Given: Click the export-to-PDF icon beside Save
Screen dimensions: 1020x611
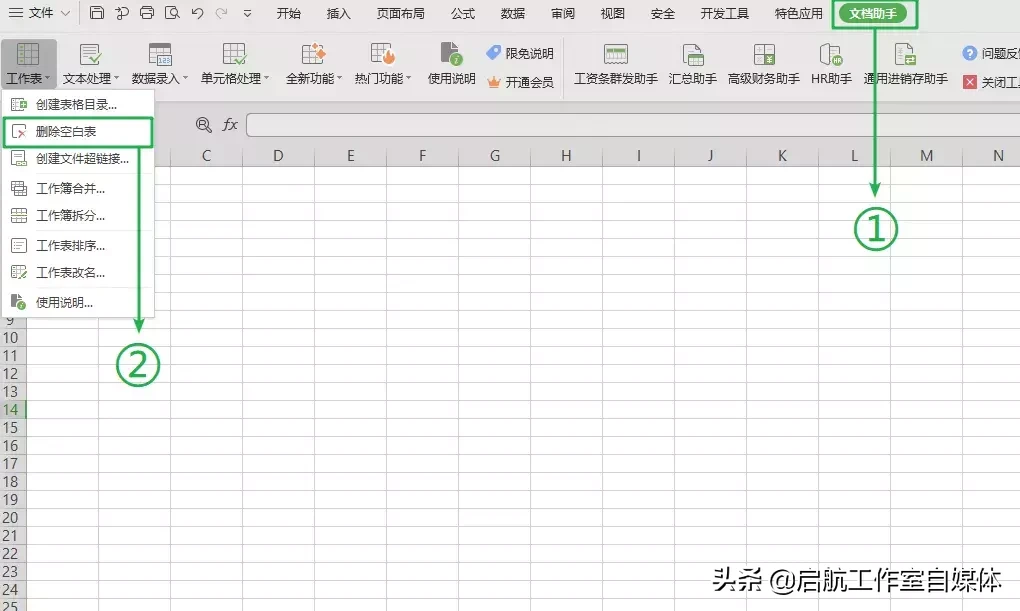Looking at the screenshot, I should tap(122, 12).
